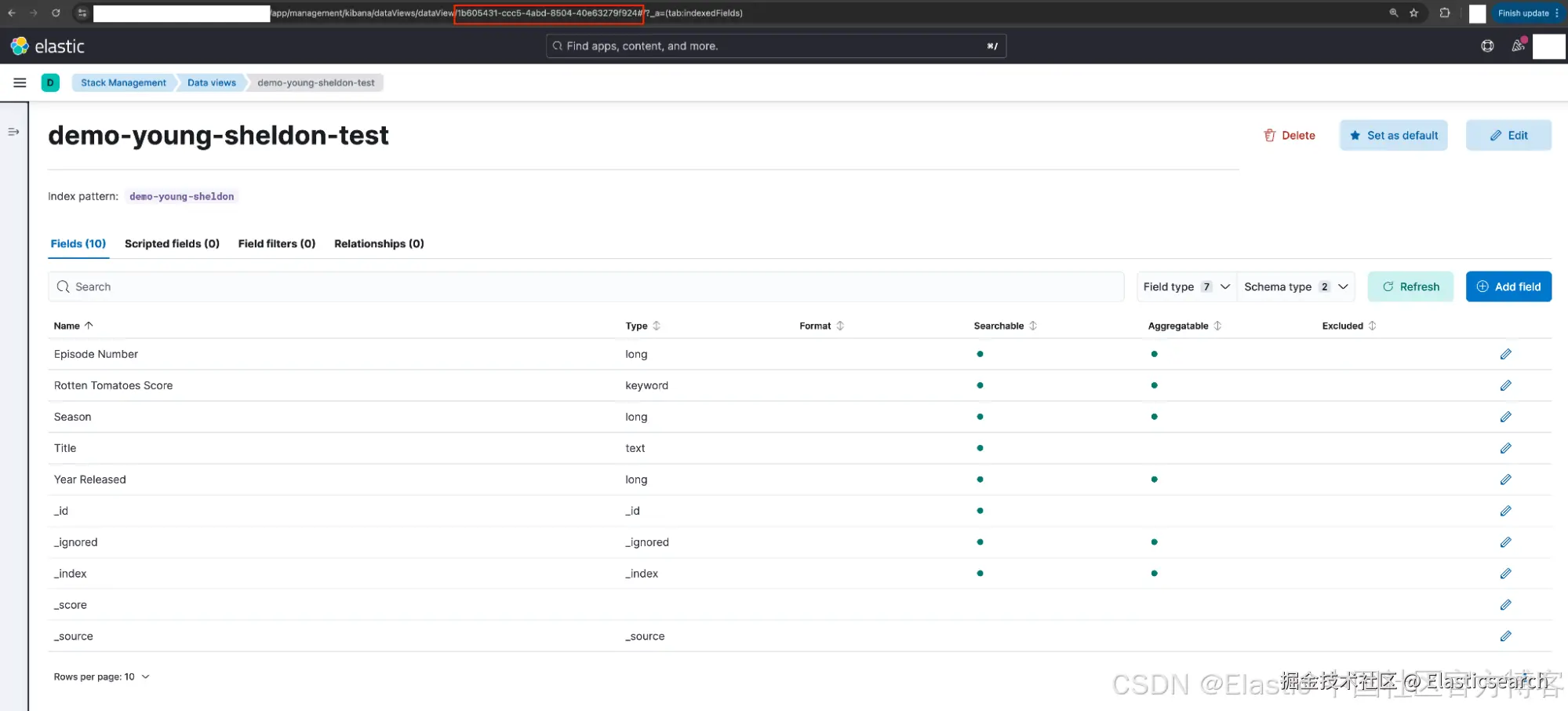The height and width of the screenshot is (711, 1568).
Task: Switch to Relationships tab
Action: (379, 243)
